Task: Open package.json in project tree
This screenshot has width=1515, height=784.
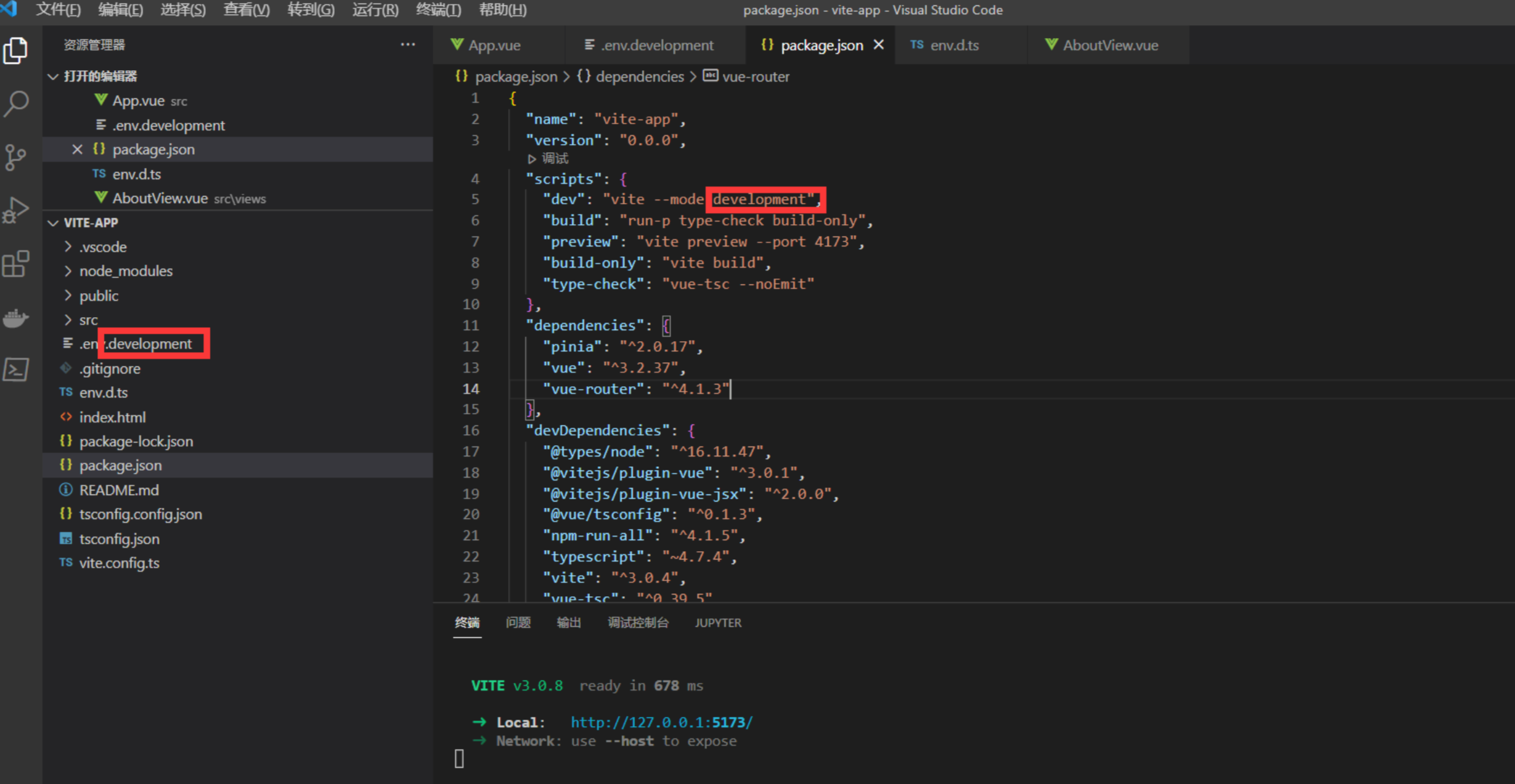Action: tap(238, 466)
